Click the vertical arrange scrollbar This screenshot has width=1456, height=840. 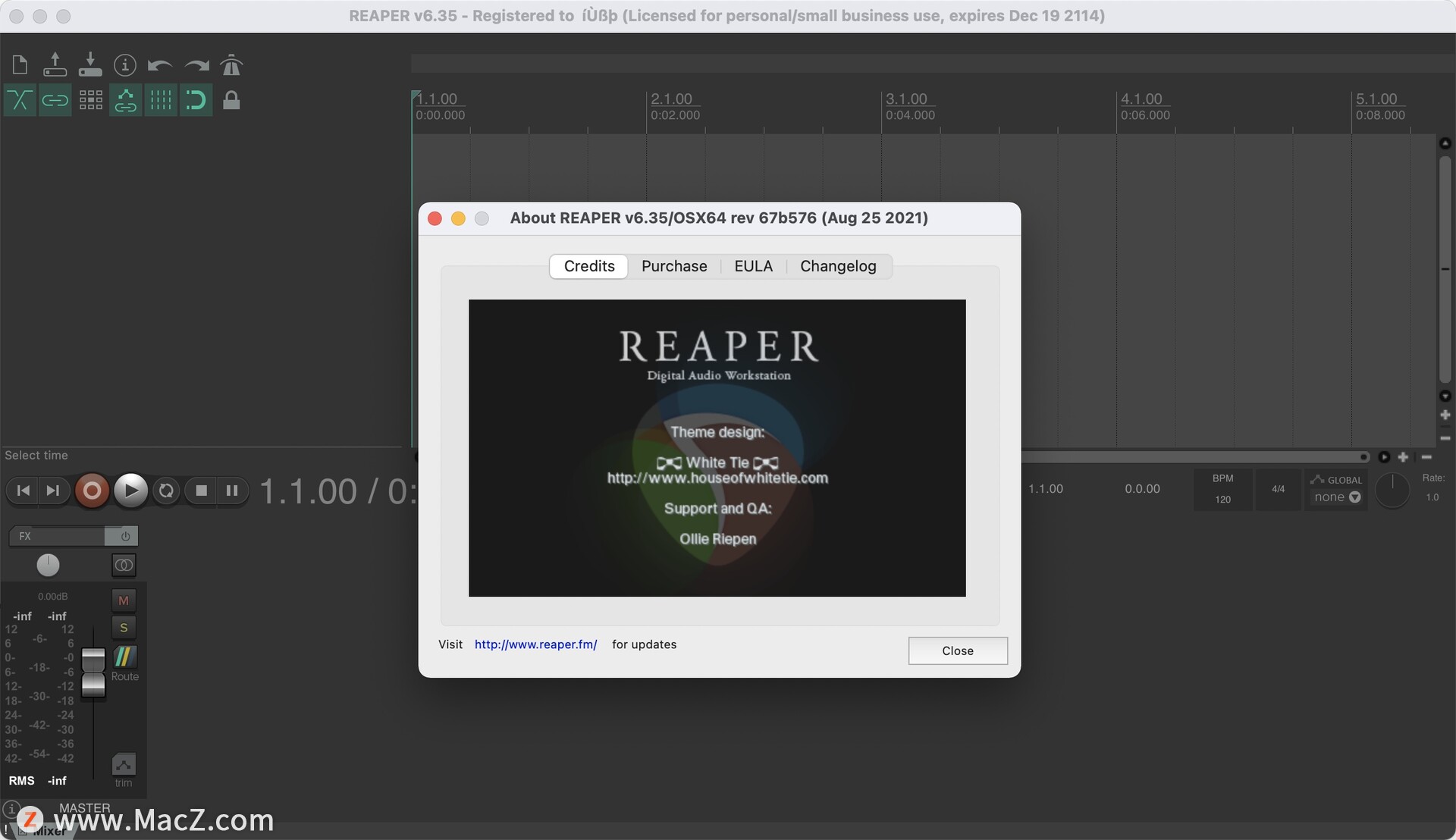point(1445,269)
